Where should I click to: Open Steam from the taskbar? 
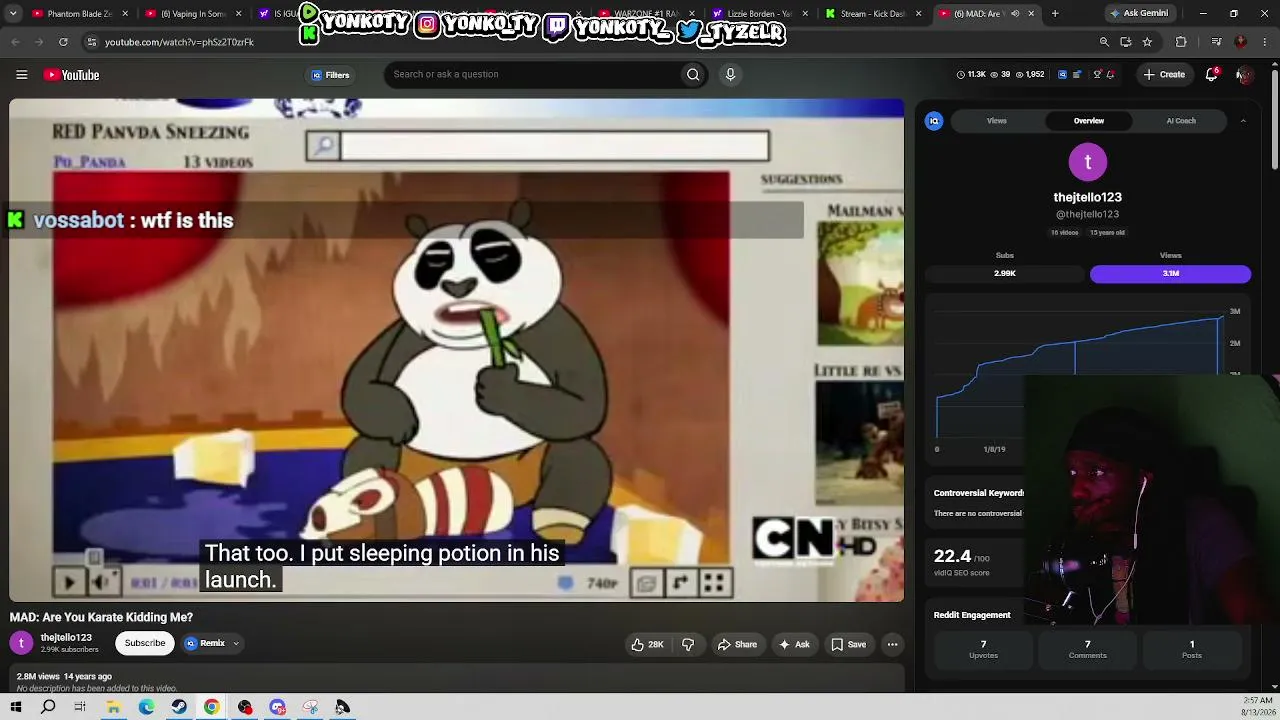179,707
